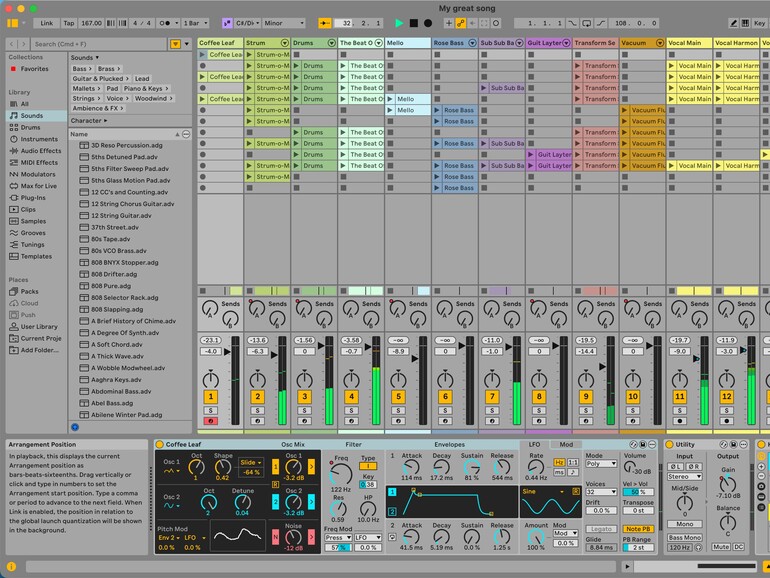Select Favorites in Collections
Viewport: 770px width, 578px height.
pos(34,69)
